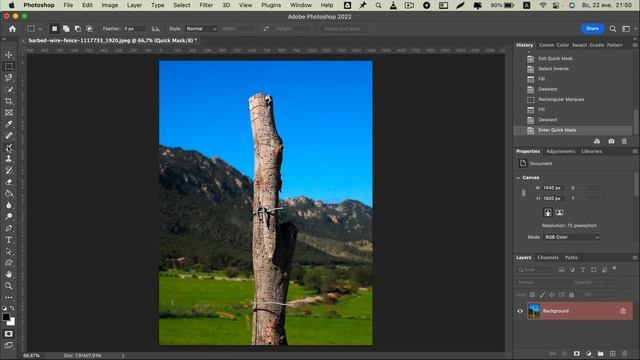Toggle Background layer visibility eye

tap(520, 311)
